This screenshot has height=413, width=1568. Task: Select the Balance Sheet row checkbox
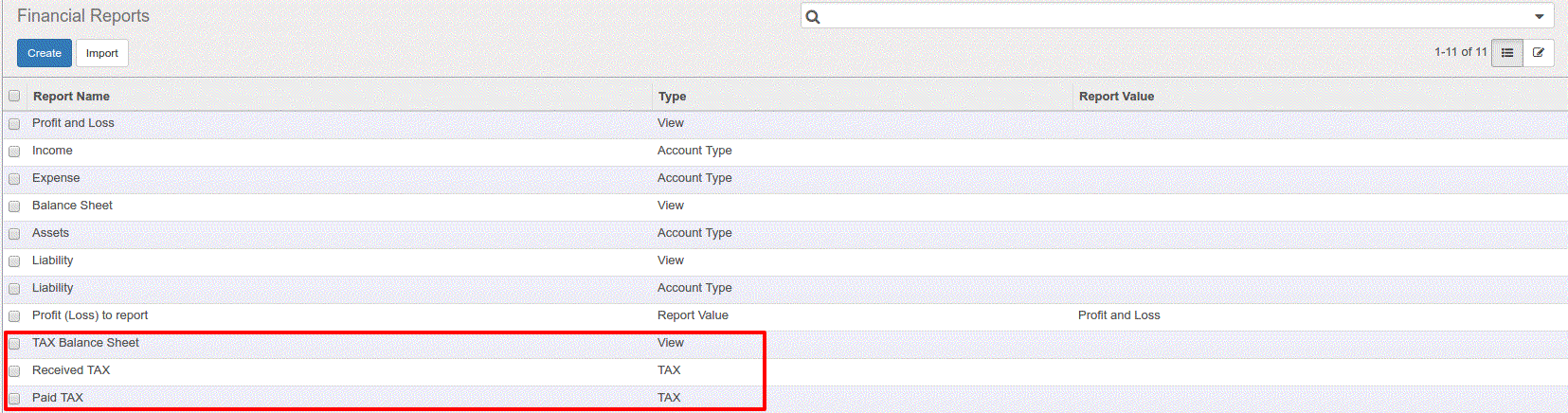tap(14, 206)
